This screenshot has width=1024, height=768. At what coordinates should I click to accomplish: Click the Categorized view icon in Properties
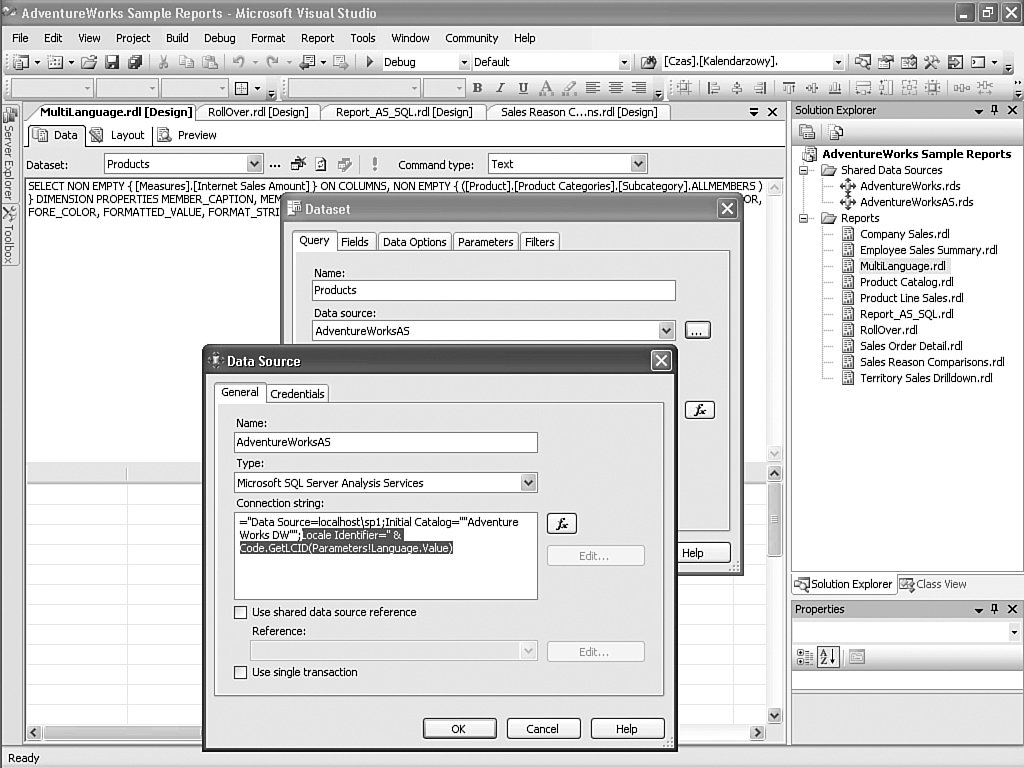coord(805,657)
